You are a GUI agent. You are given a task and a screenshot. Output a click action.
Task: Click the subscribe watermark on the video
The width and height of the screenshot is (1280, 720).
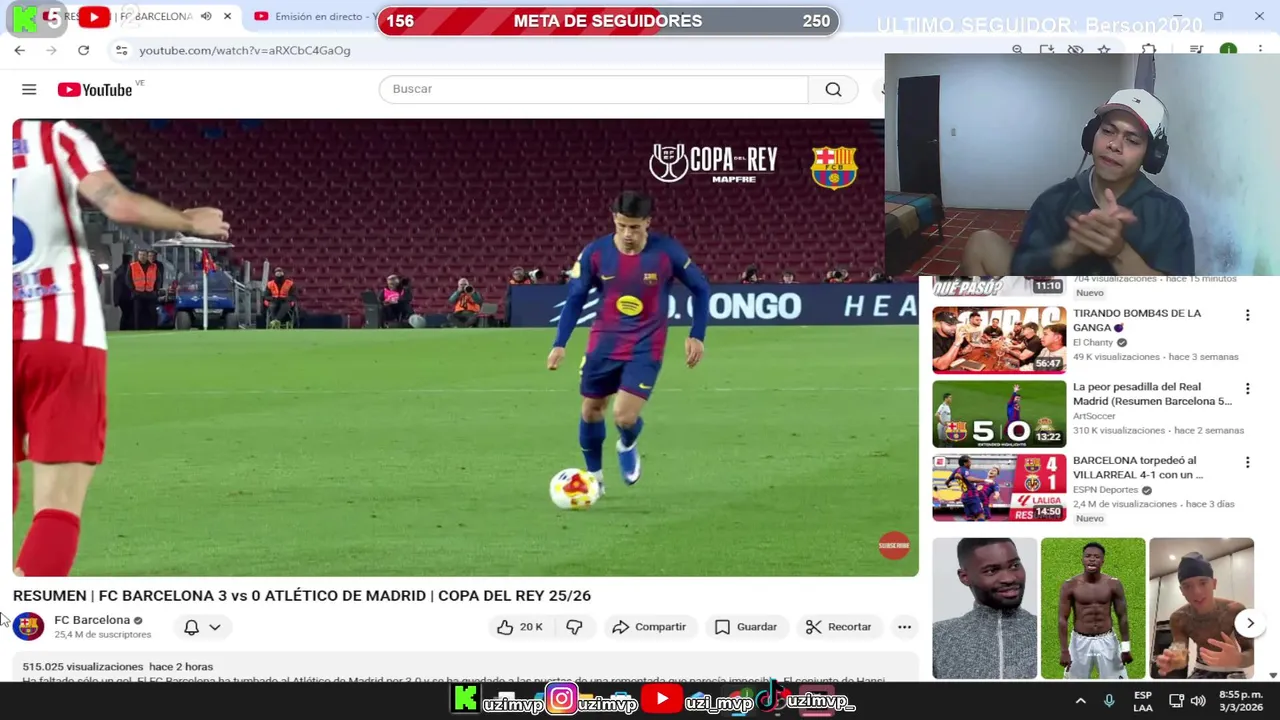point(894,545)
